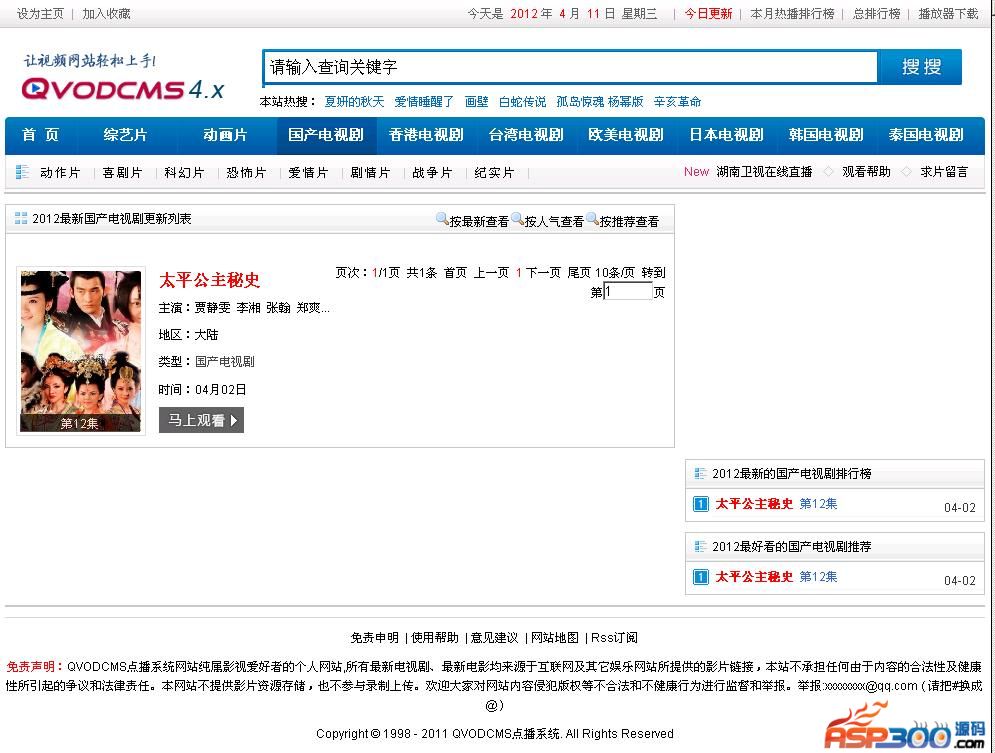This screenshot has width=995, height=753.
Task: Open 湖南卫视在线直播 link
Action: coord(765,172)
